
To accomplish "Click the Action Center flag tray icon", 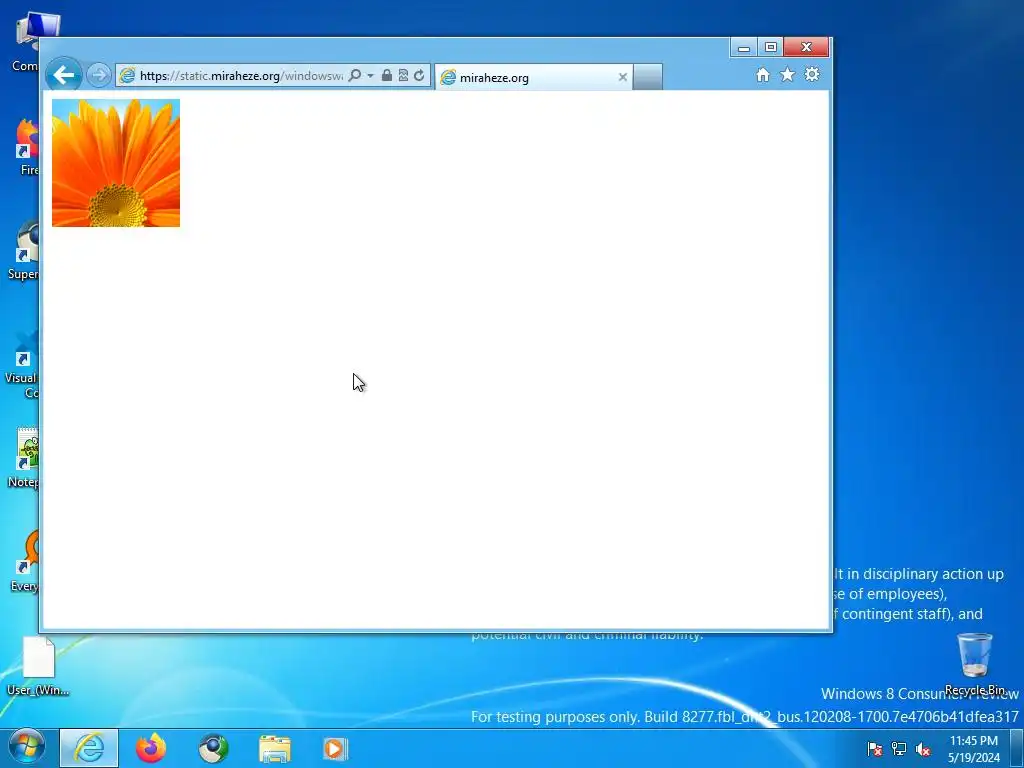I will [874, 749].
